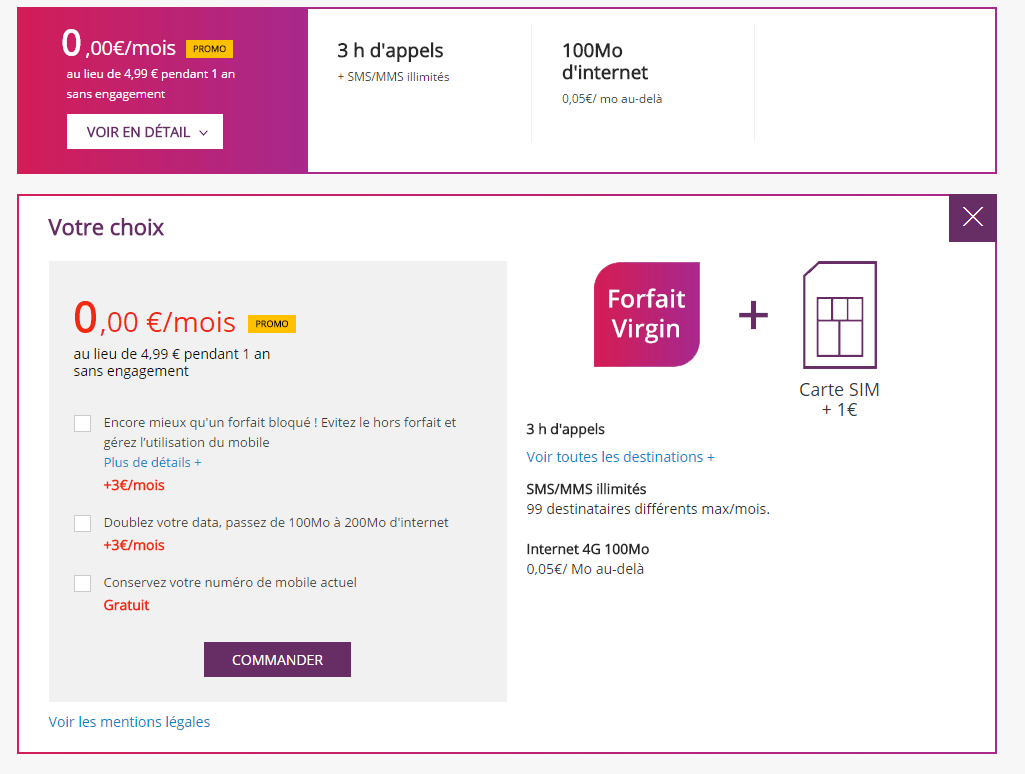This screenshot has height=774, width=1025.
Task: Expand Voir toutes les destinations
Action: (x=620, y=457)
